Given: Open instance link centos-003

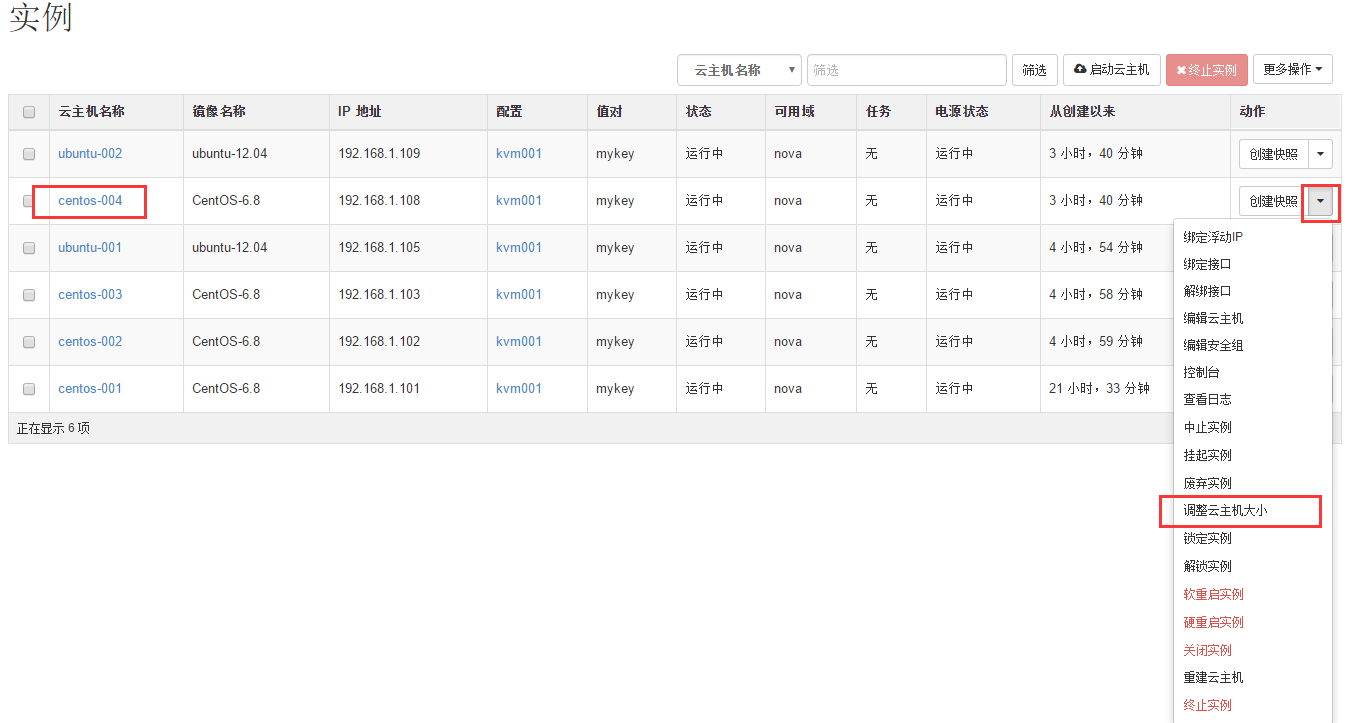Looking at the screenshot, I should coord(90,295).
